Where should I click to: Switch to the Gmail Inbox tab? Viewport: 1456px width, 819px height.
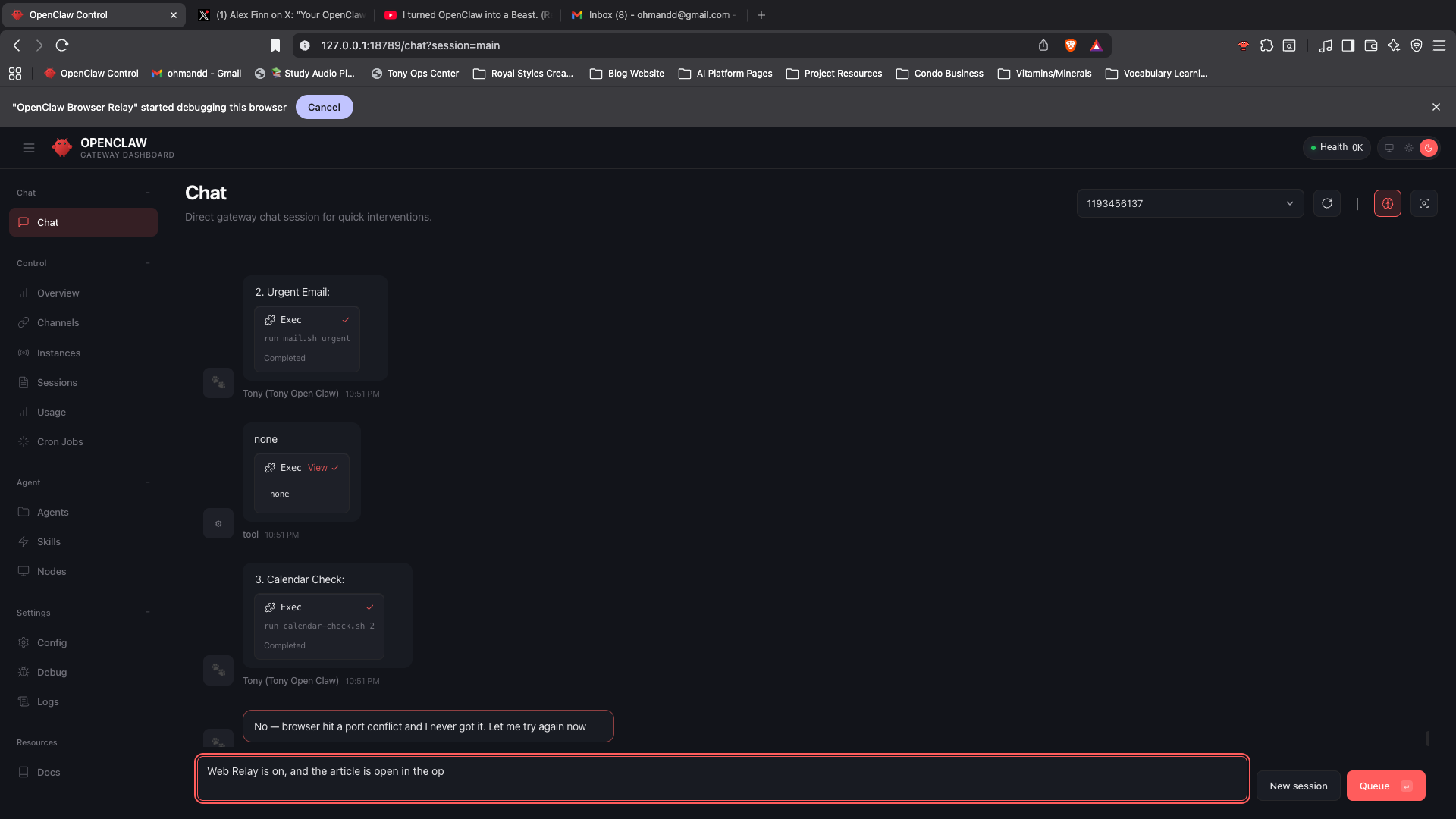tap(654, 14)
